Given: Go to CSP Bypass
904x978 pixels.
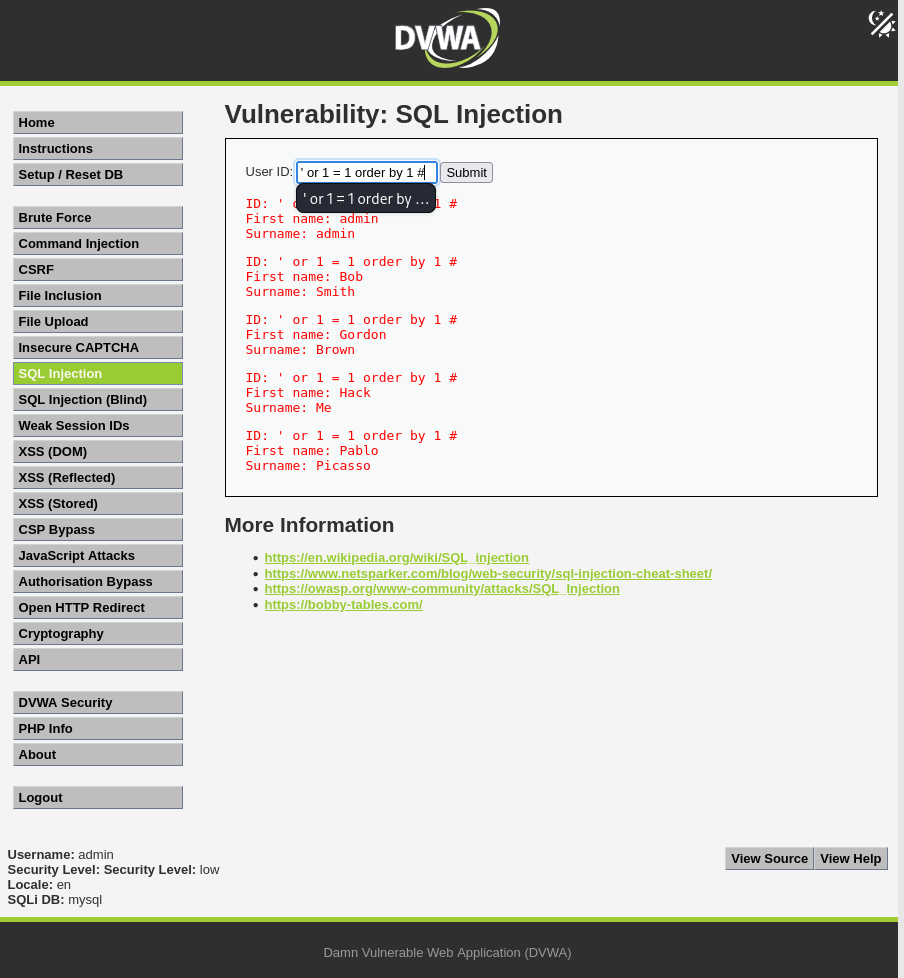Looking at the screenshot, I should coord(98,530).
